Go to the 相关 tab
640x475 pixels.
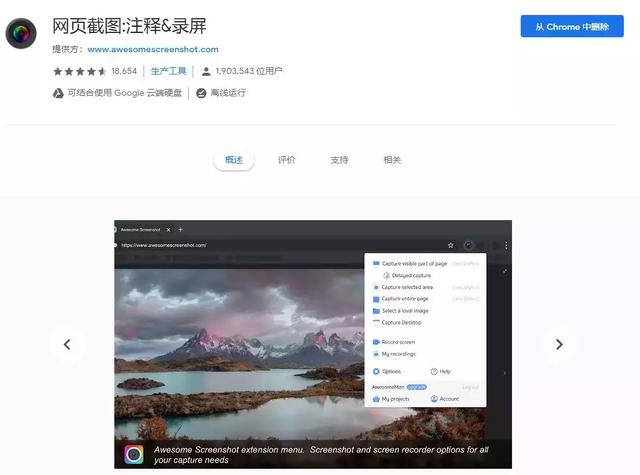pos(392,160)
